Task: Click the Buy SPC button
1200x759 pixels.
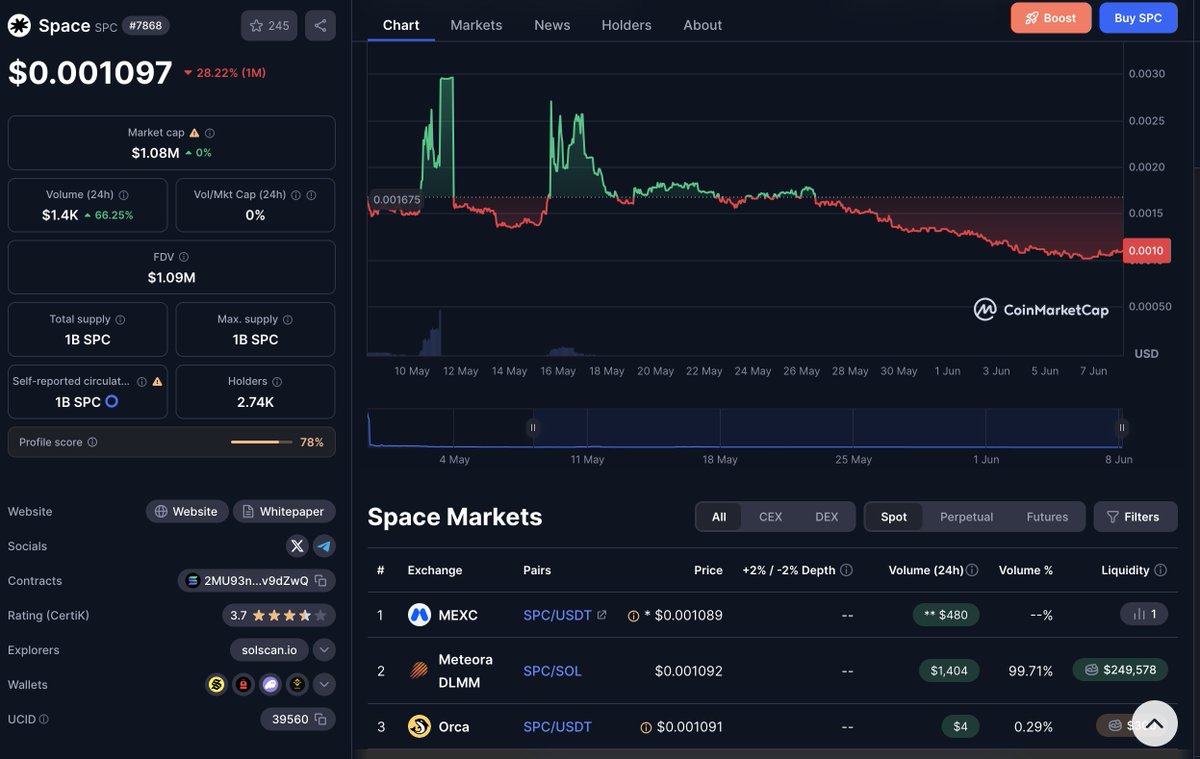Action: coord(1138,18)
